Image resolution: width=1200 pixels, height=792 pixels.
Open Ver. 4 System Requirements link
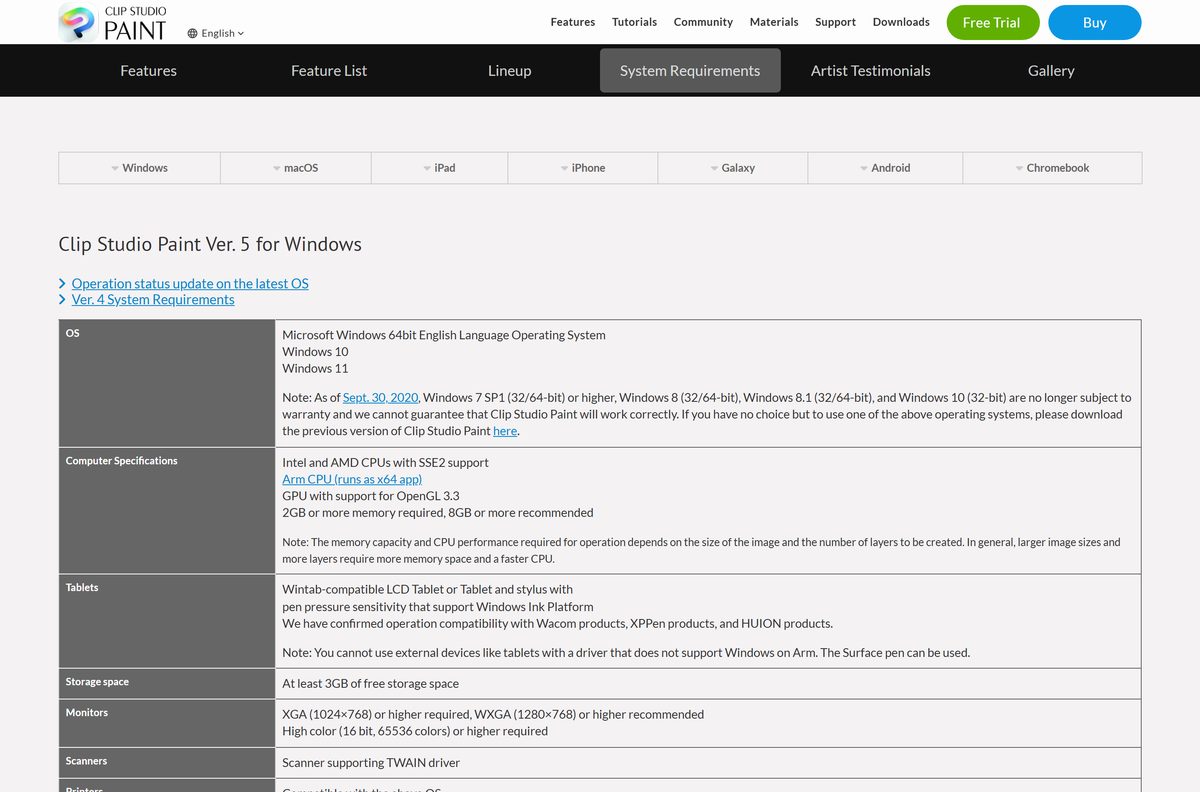point(153,300)
